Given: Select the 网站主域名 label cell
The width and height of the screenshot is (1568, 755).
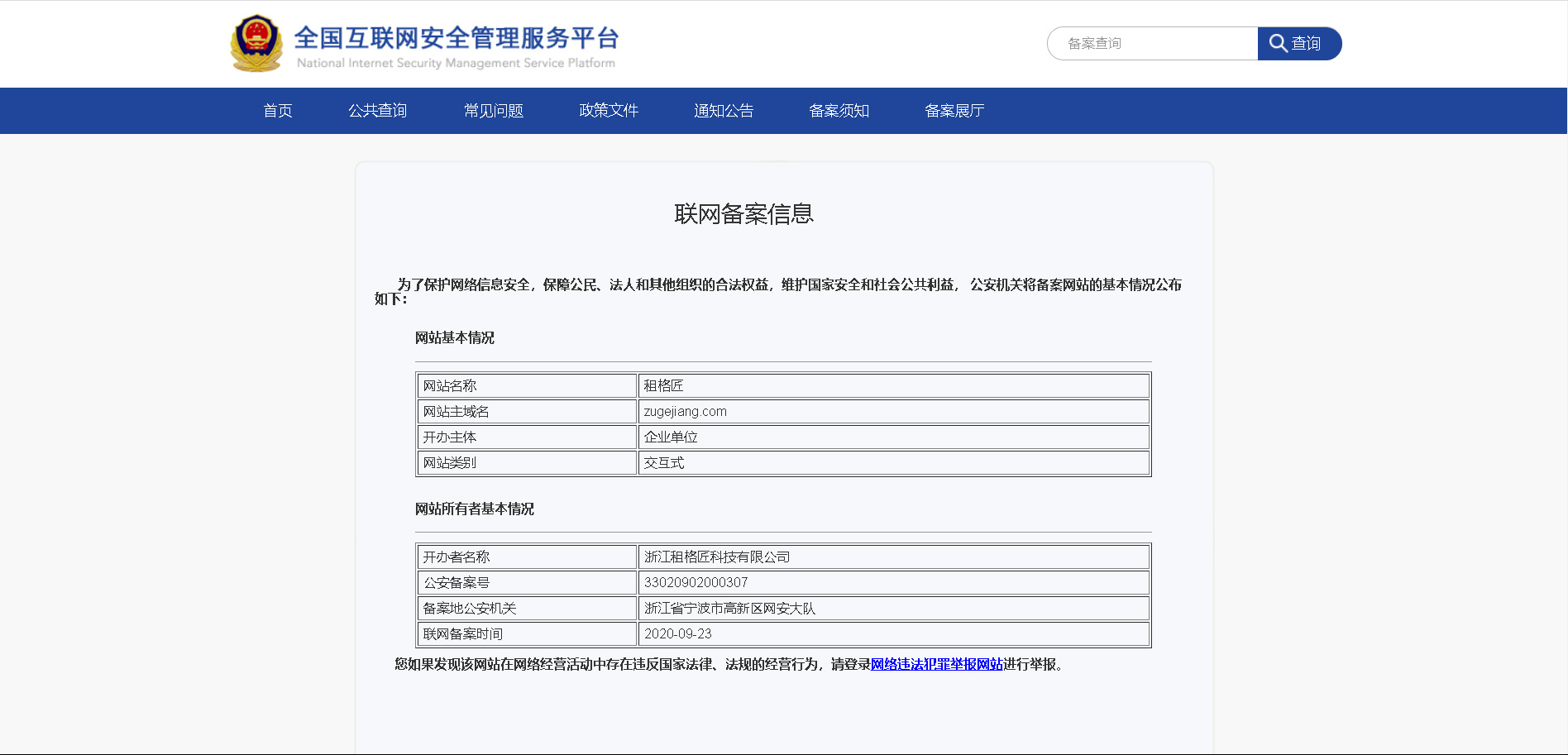Looking at the screenshot, I should click(527, 412).
